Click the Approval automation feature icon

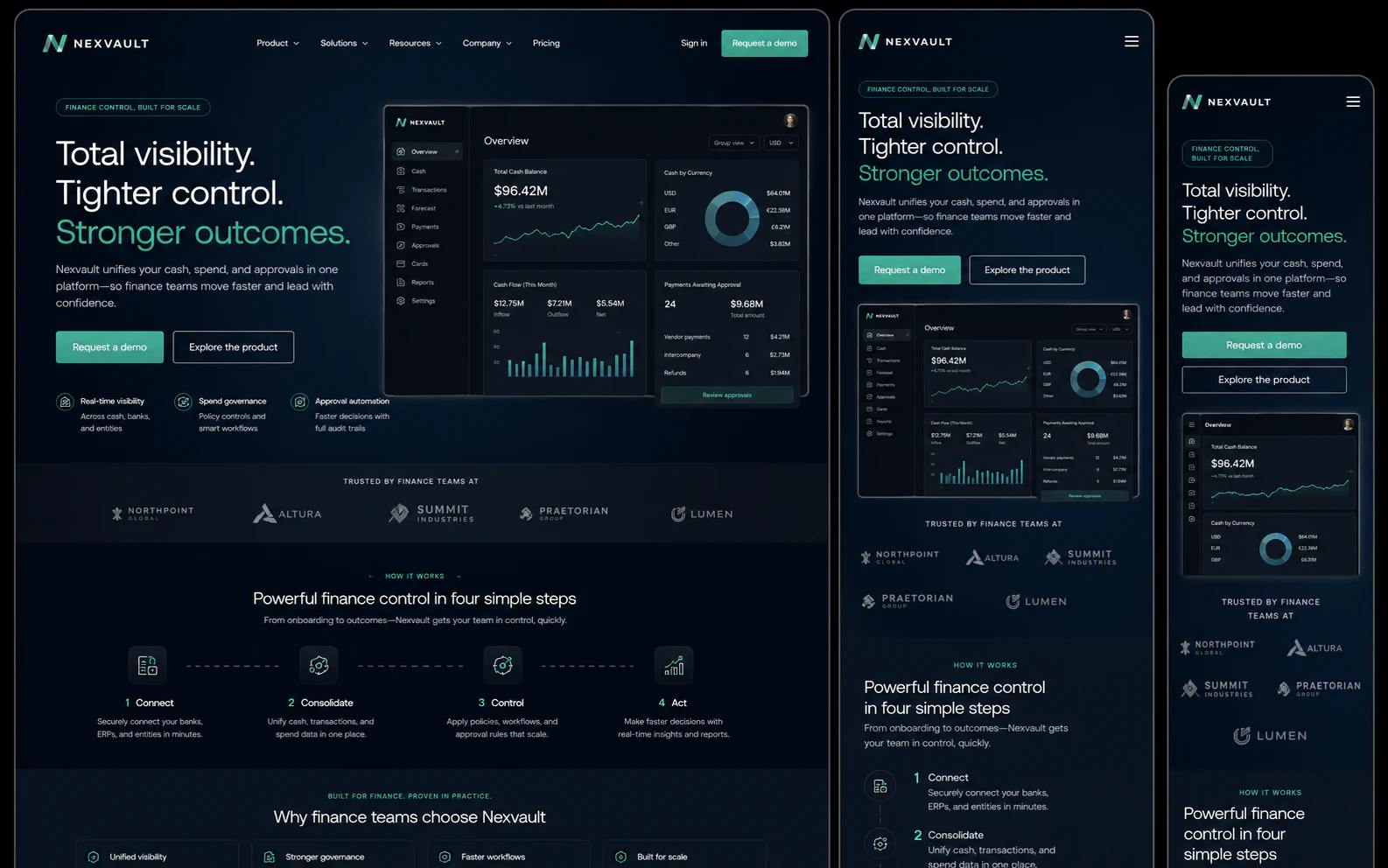click(299, 402)
